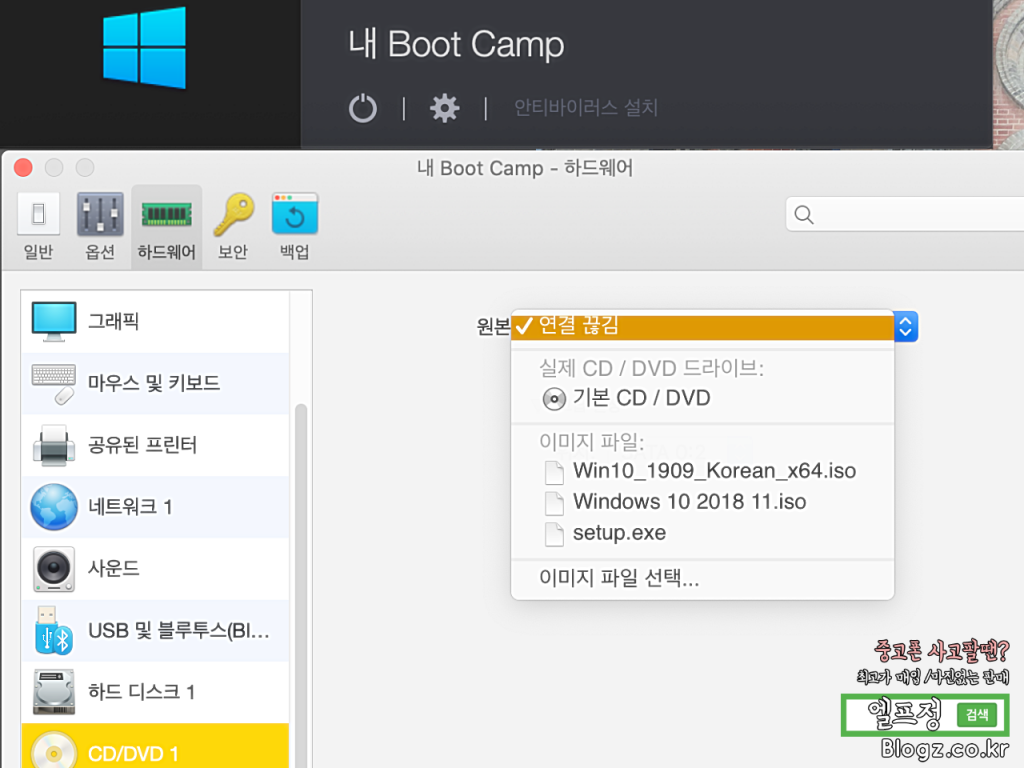Screen dimensions: 1024x768
Task: Click the keyboard and mouse icon
Action: click(x=54, y=384)
